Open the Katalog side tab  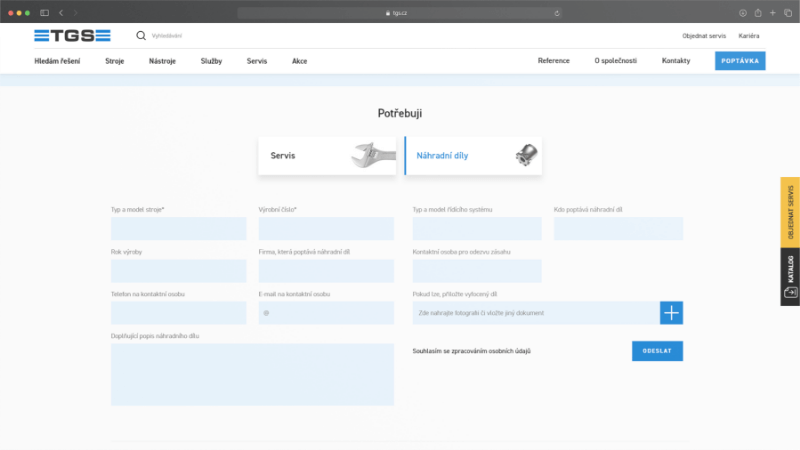[789, 276]
